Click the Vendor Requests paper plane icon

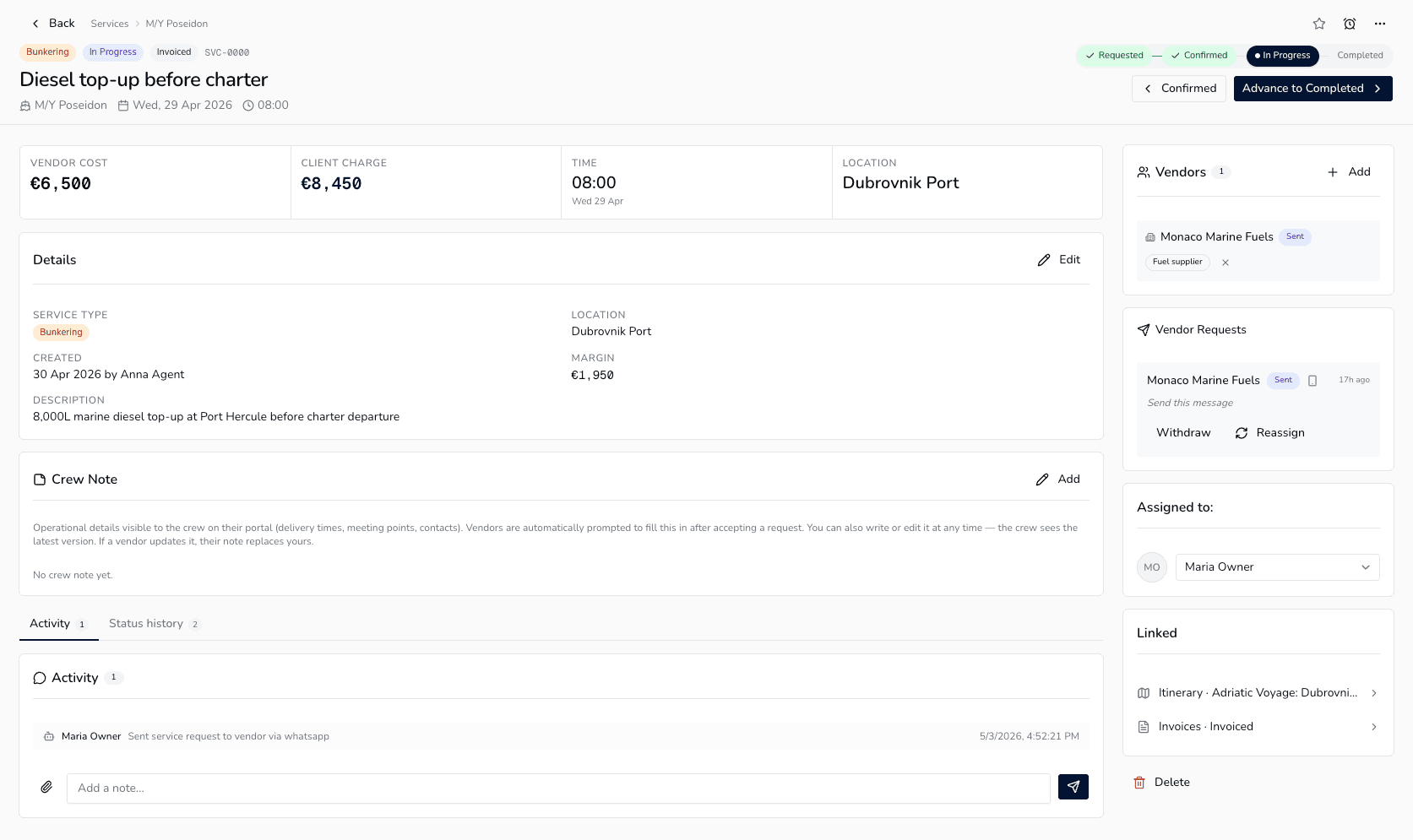(x=1144, y=330)
